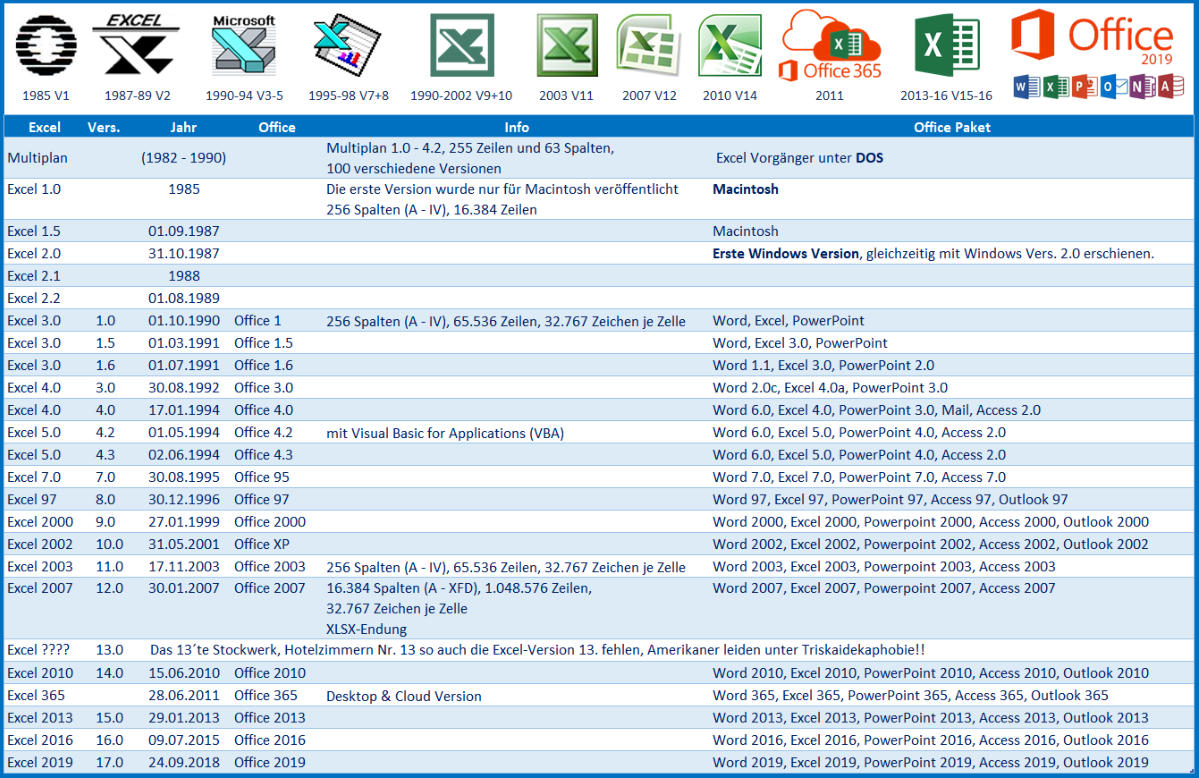The image size is (1199, 778).
Task: Click the Excel logo above '1990-2002 V9+10'
Action: (x=462, y=45)
